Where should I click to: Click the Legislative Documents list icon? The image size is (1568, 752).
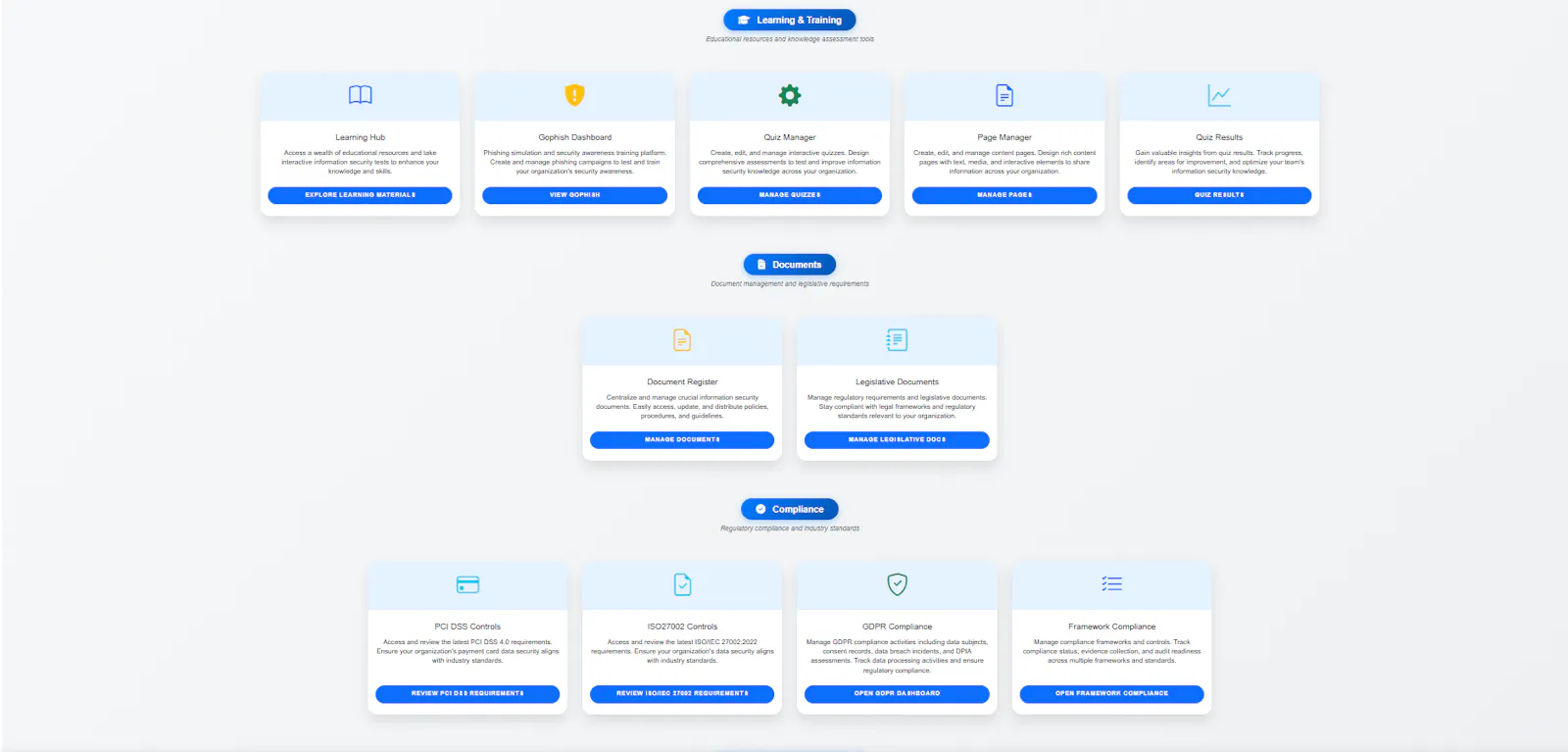[x=897, y=340]
